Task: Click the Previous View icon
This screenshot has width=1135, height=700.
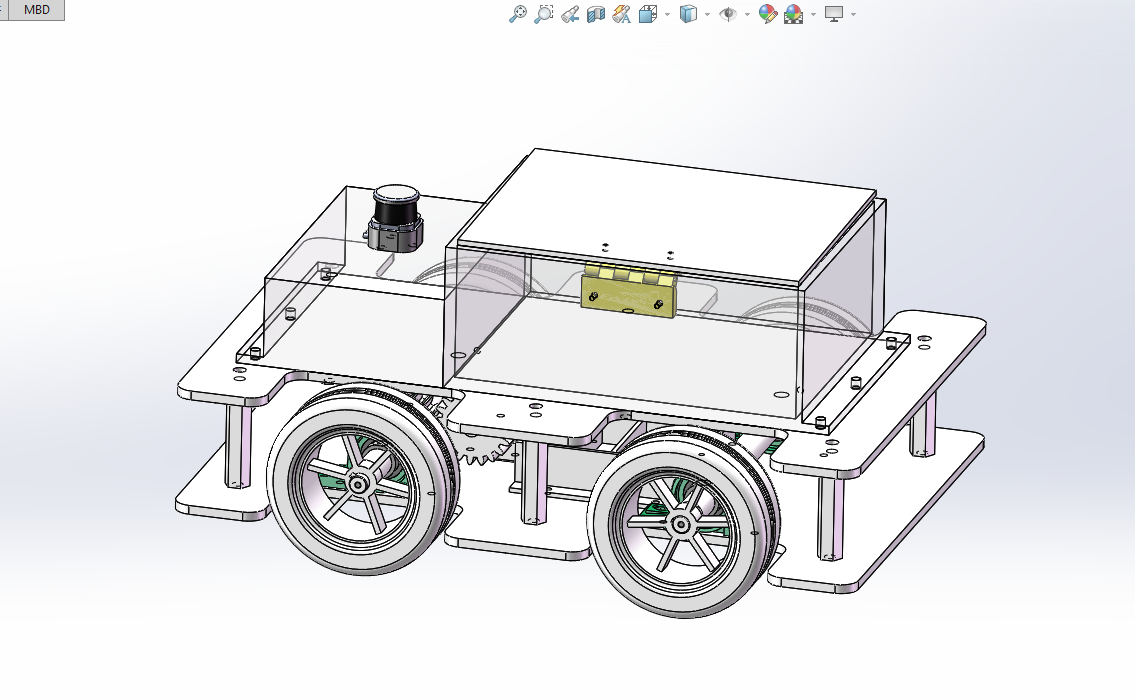Action: coord(570,14)
